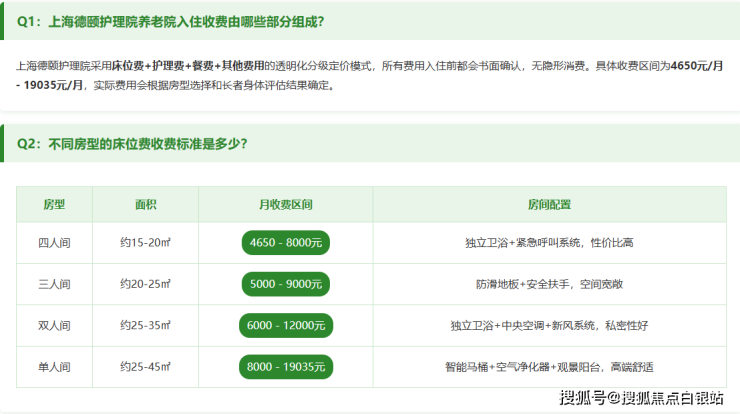Click the bold price 4650元/月 in Q1 answer
Screen dimensions: 740x414
pos(697,66)
